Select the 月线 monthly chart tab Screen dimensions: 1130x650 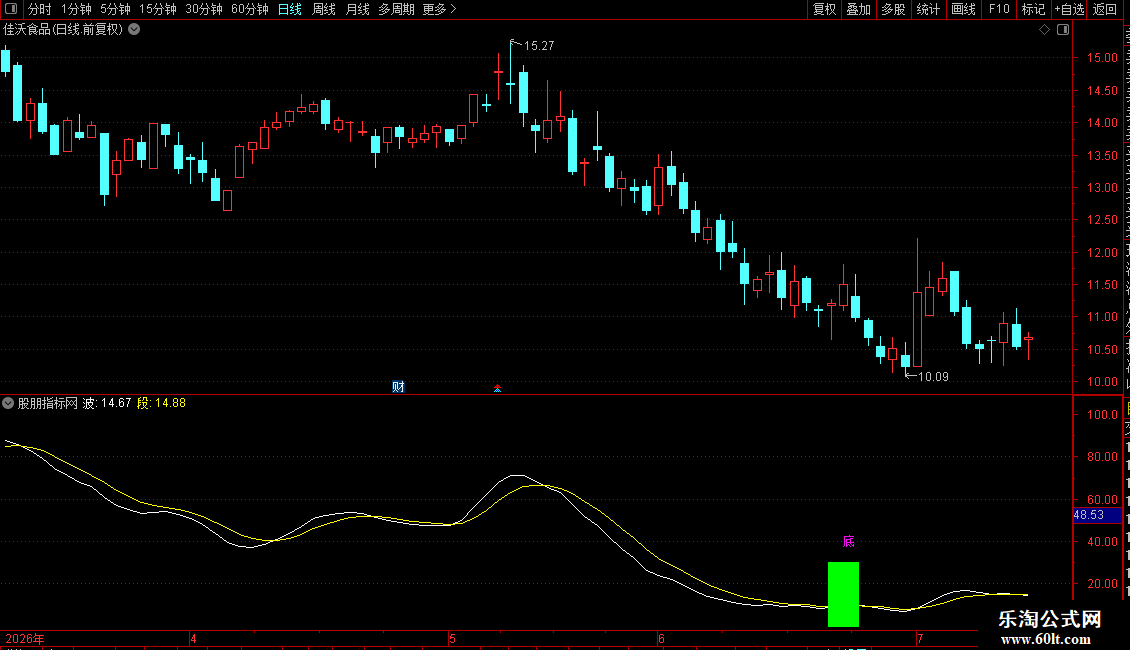pos(357,9)
